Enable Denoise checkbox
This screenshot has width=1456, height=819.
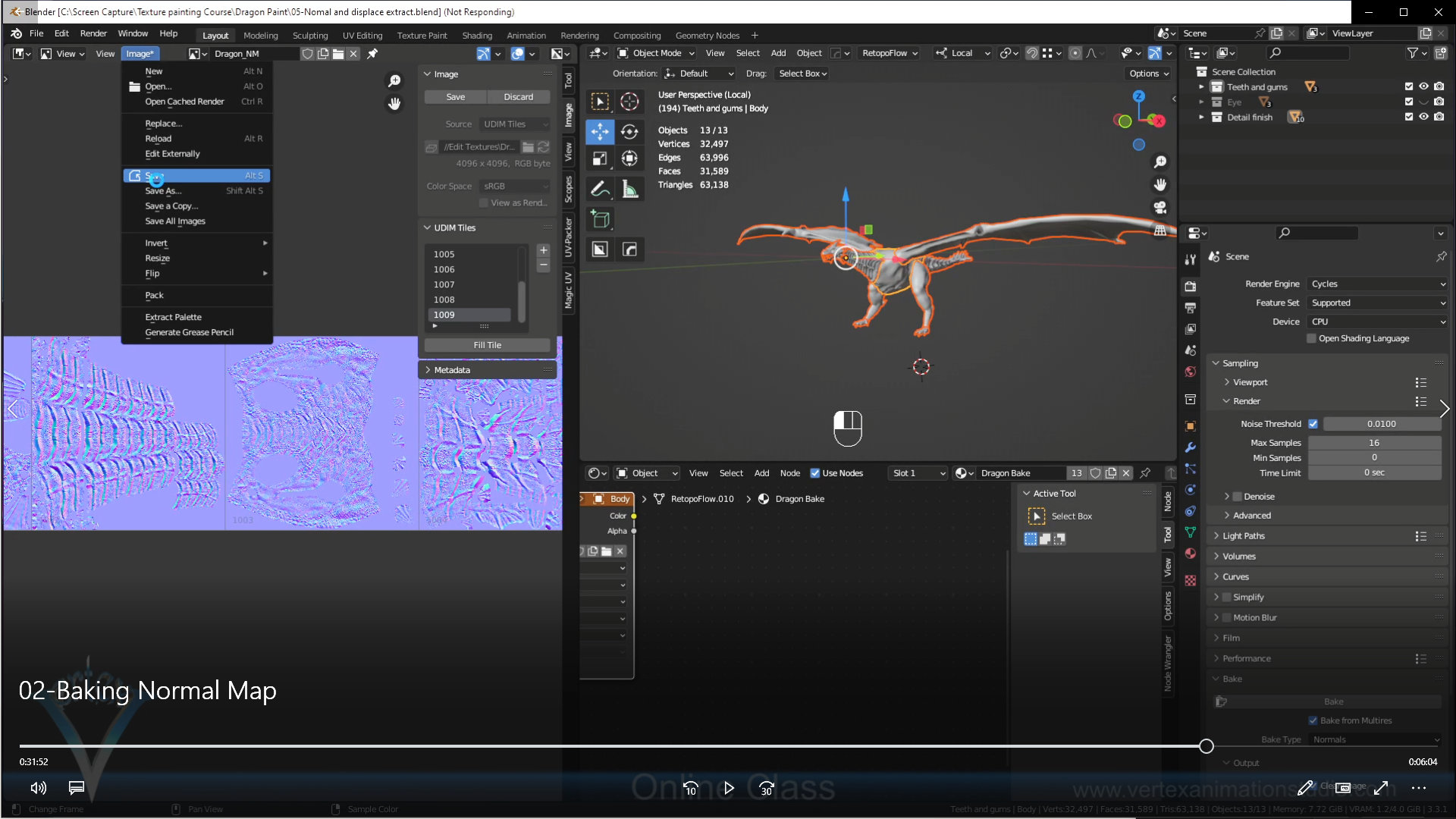[x=1238, y=497]
